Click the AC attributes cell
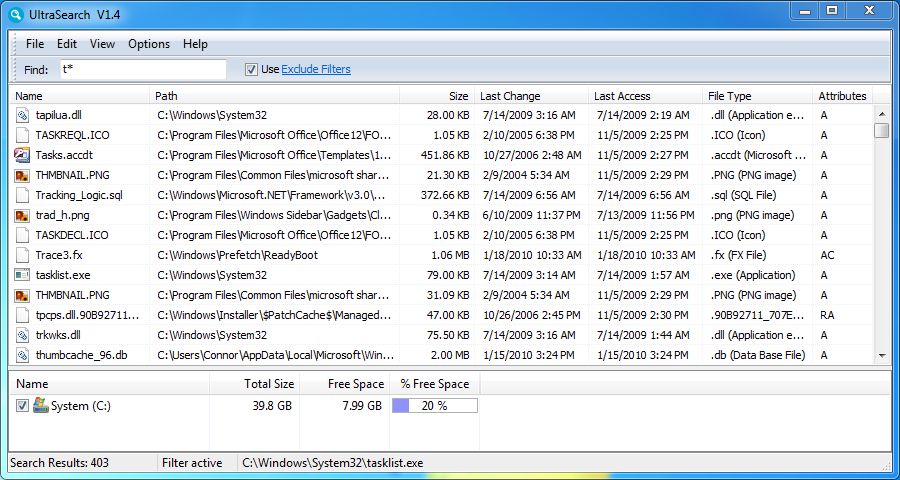 tap(827, 255)
